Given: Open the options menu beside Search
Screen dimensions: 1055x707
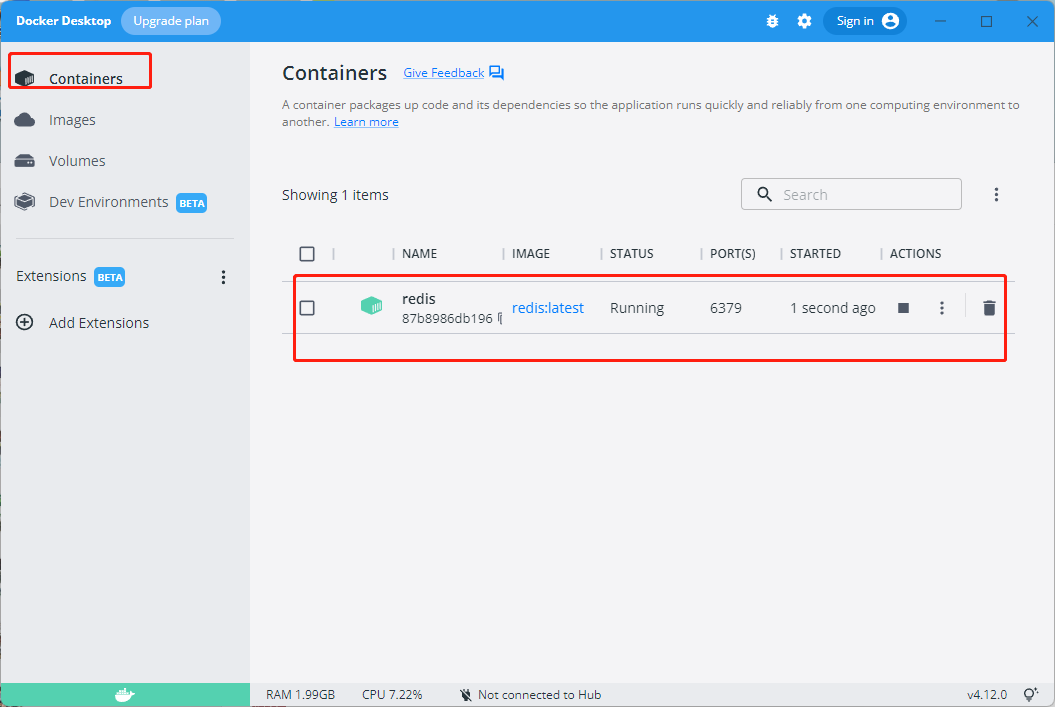Looking at the screenshot, I should point(996,194).
